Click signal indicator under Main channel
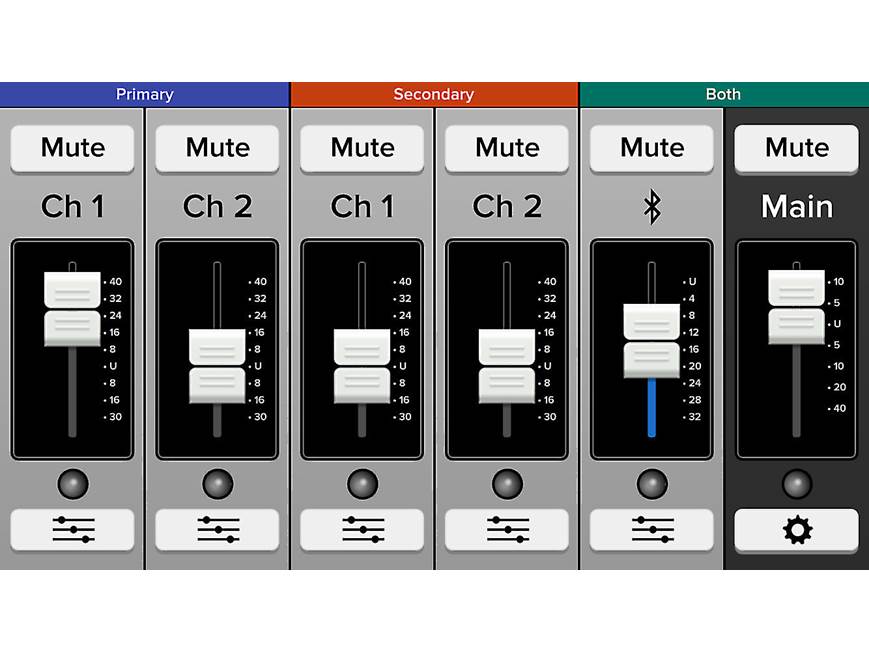Screen dimensions: 869x652 [x=797, y=484]
